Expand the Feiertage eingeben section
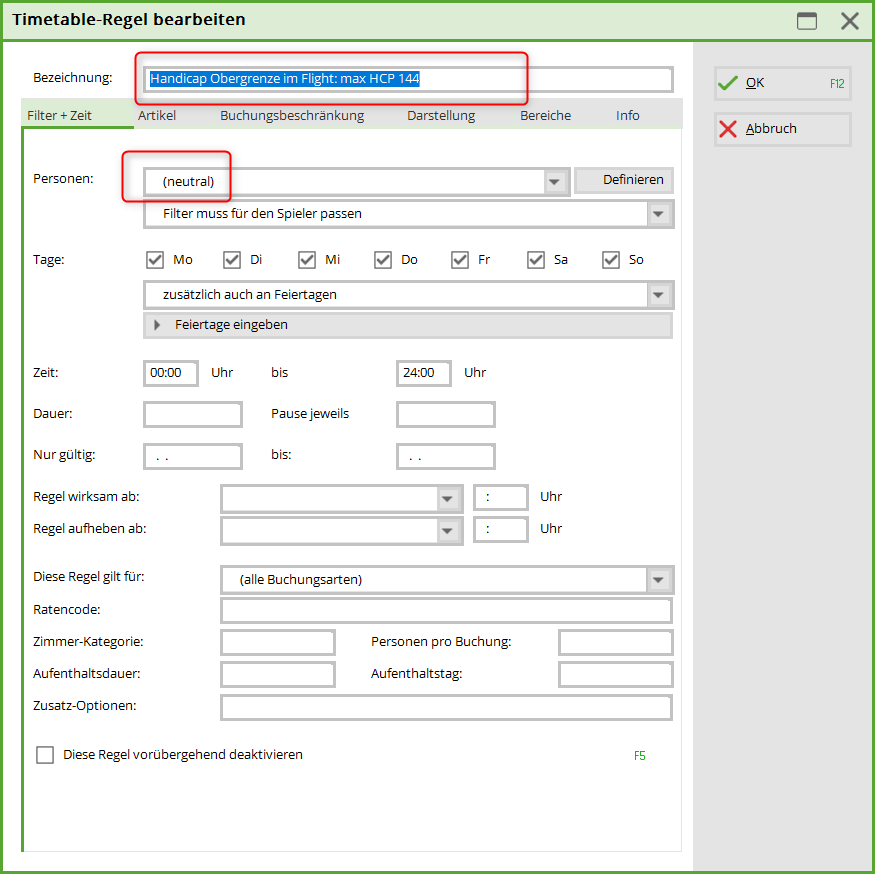The height and width of the screenshot is (874, 875). point(157,325)
